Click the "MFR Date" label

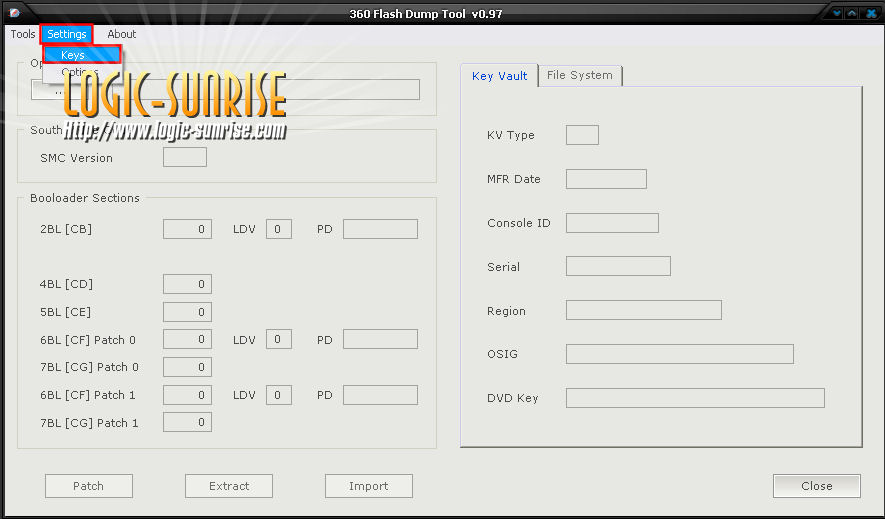pyautogui.click(x=514, y=179)
